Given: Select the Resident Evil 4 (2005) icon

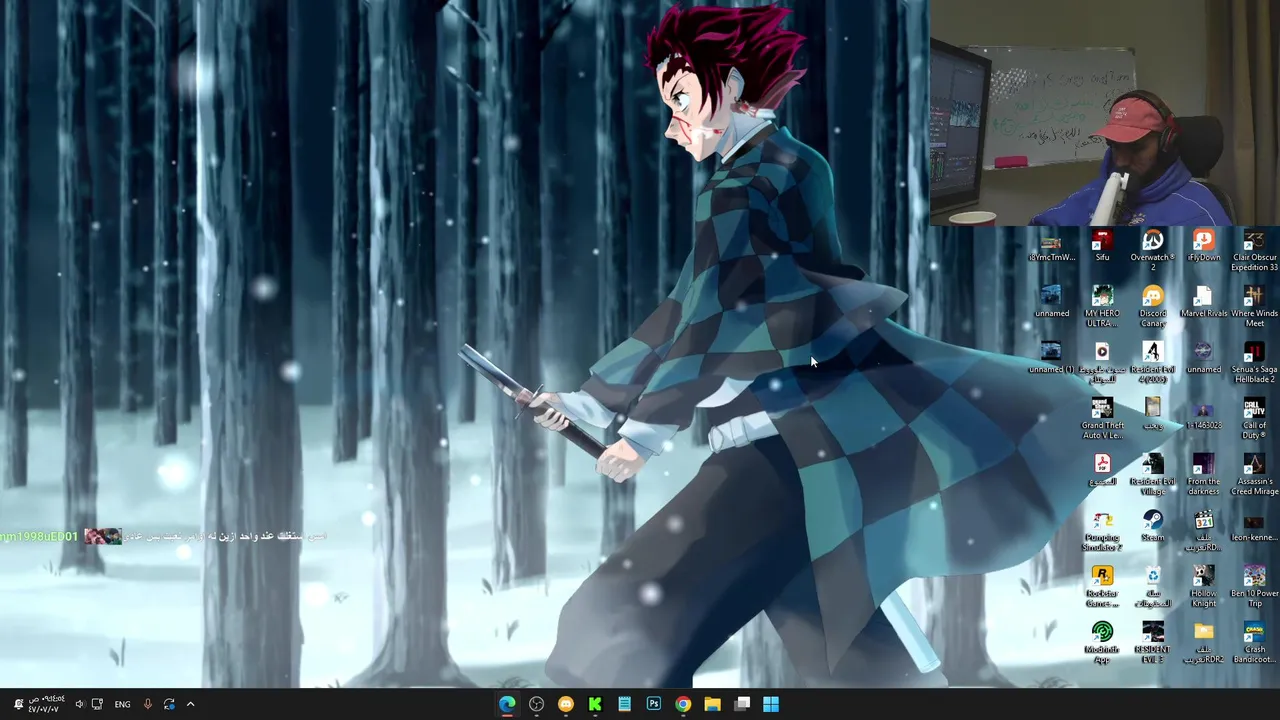Looking at the screenshot, I should [1153, 363].
